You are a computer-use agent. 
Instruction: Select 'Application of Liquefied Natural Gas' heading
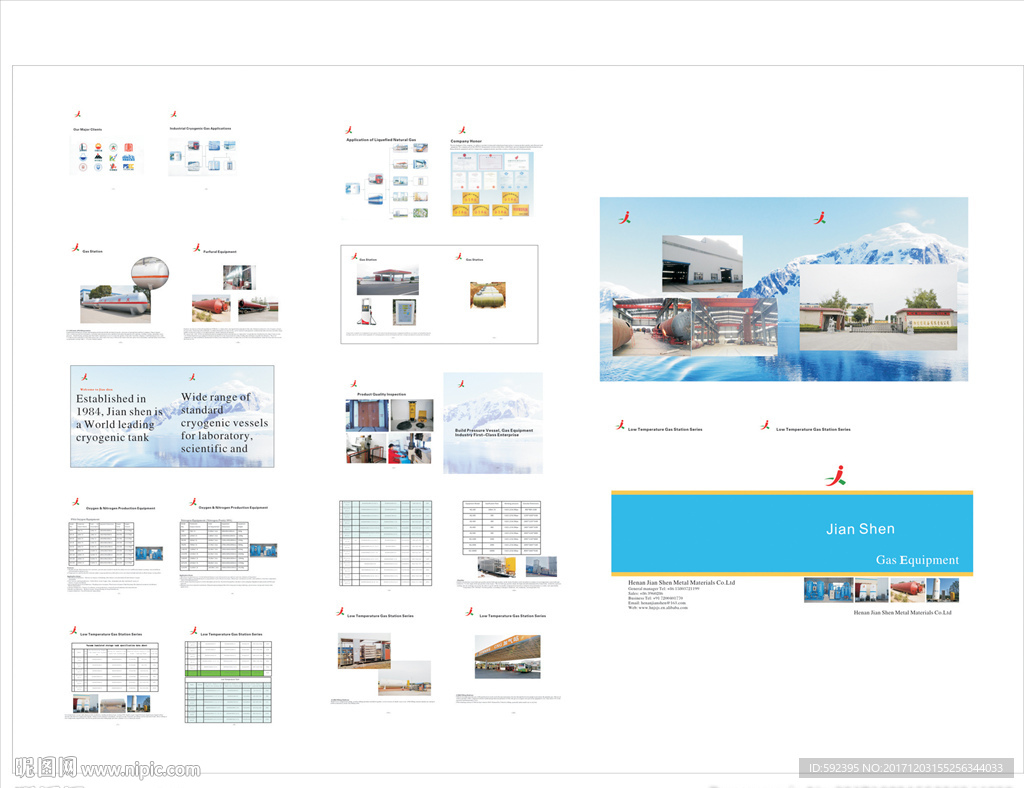pos(381,140)
